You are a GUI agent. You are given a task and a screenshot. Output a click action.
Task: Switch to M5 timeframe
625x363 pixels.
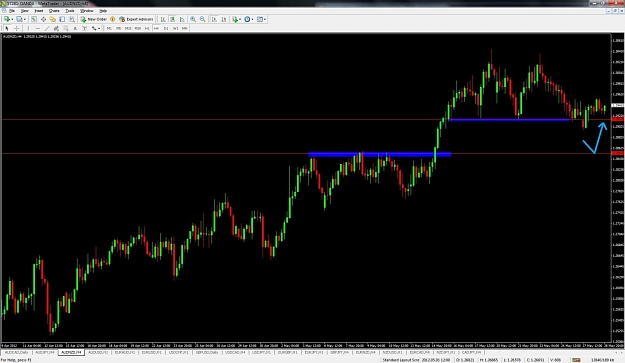[118, 28]
